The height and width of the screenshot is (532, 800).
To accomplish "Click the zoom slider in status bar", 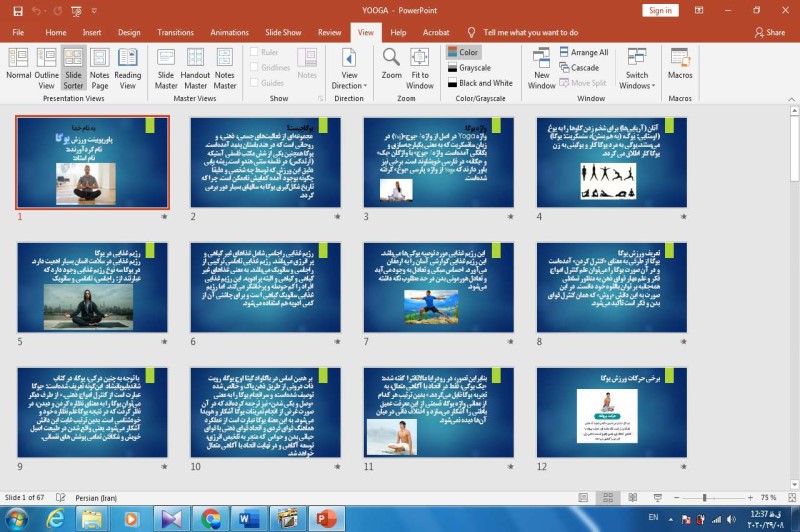I will click(704, 497).
